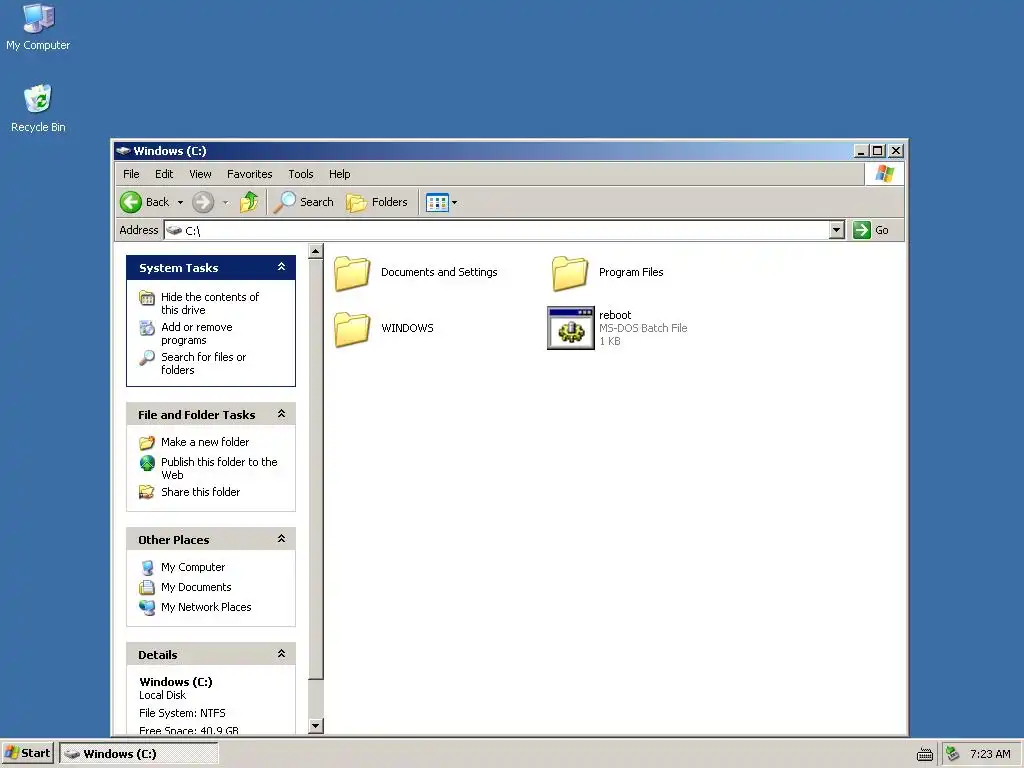Click the 'Local Disk' detail text
The height and width of the screenshot is (768, 1024).
(x=162, y=696)
